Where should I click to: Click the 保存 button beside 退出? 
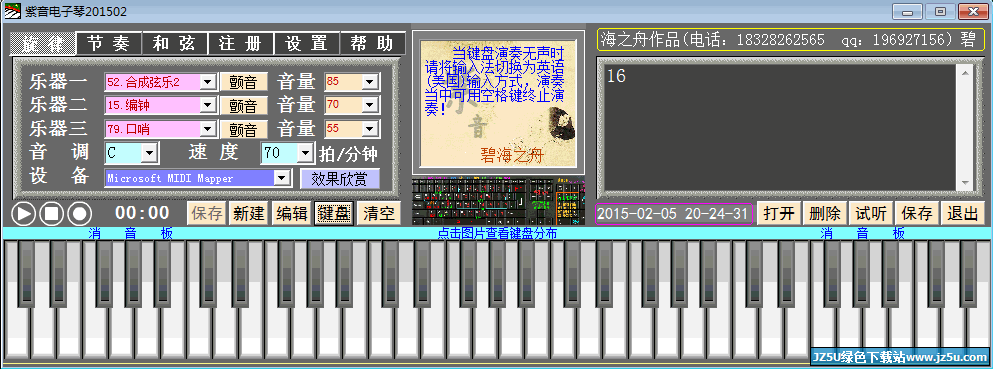916,213
